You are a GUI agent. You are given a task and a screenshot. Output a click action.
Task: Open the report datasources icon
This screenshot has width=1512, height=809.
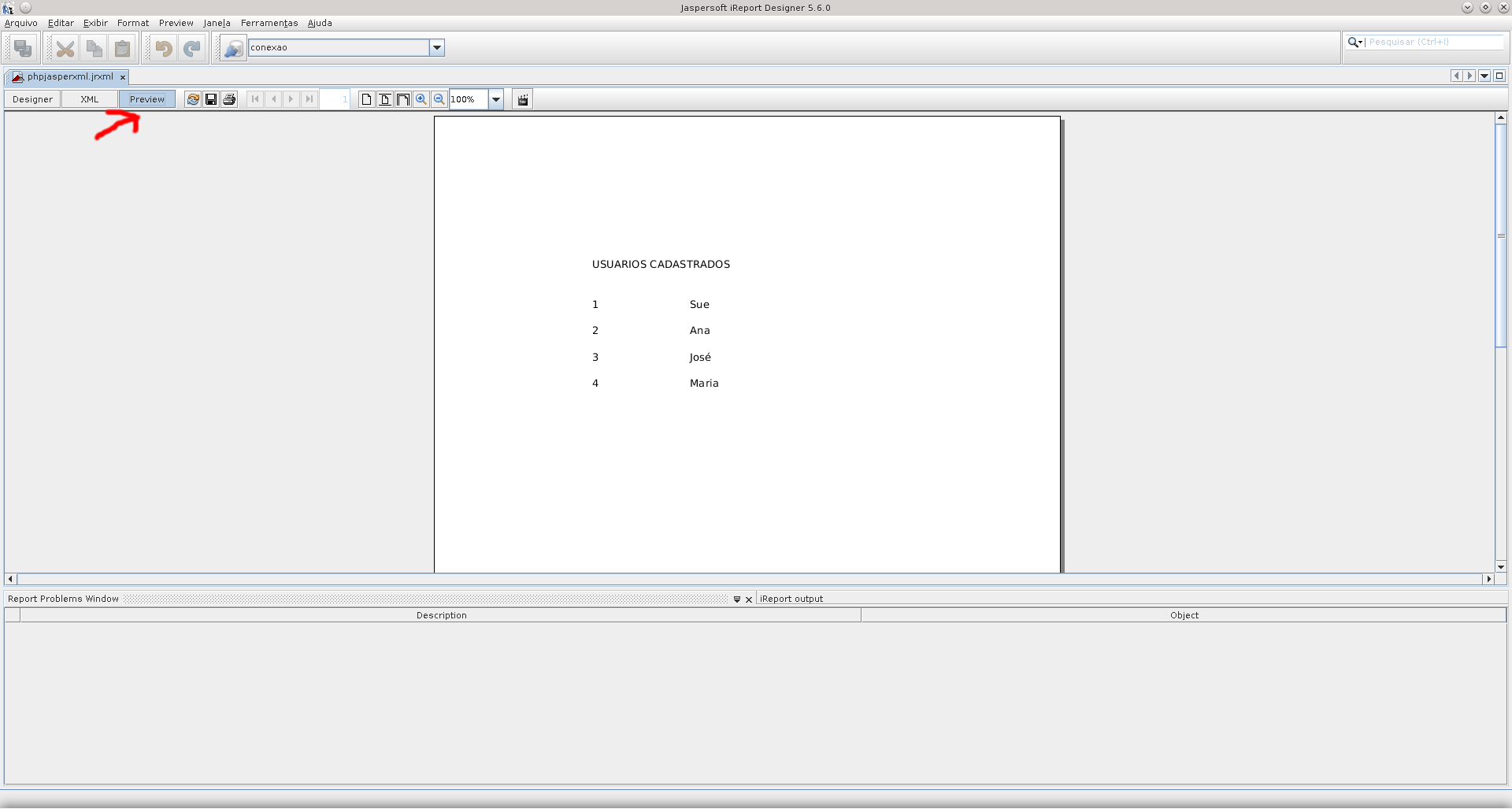(x=233, y=49)
